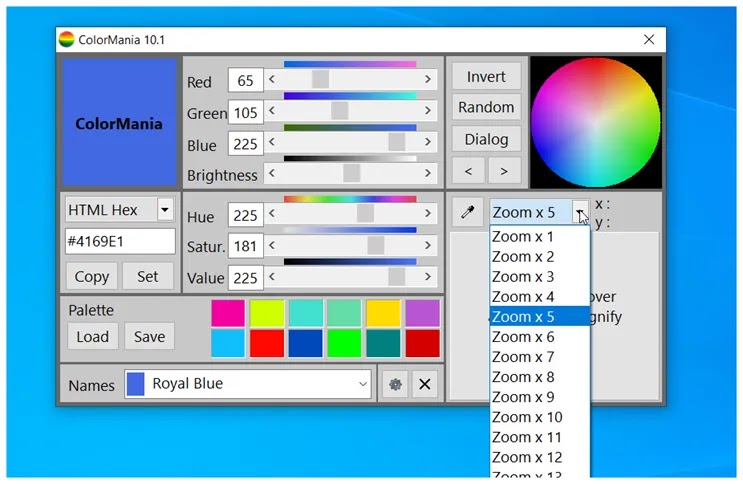
Task: Click the Hue slider's left arrow
Action: coord(272,213)
